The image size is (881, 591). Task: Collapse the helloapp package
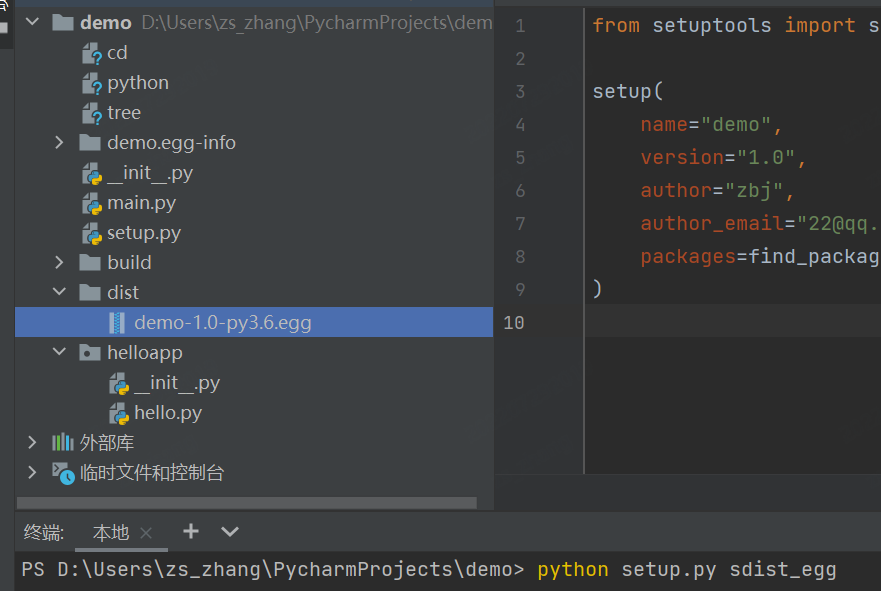coord(60,353)
